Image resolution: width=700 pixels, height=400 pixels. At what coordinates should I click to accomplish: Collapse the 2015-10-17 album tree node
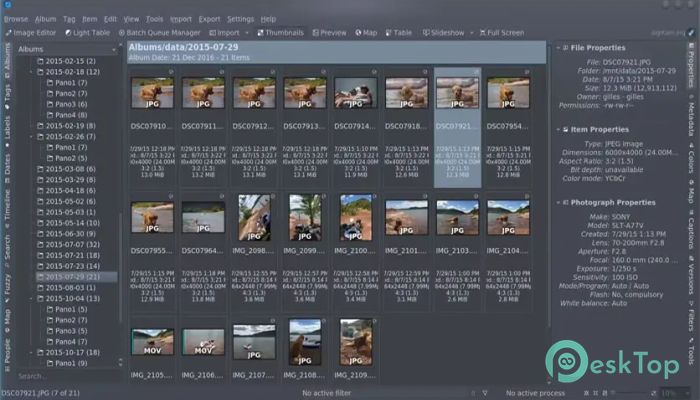pos(31,353)
